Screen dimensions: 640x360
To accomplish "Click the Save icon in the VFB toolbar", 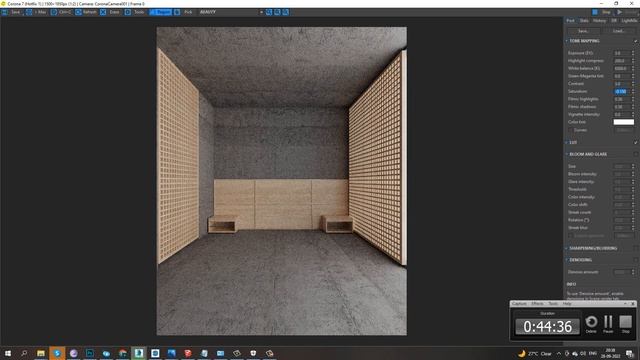I will 4,12.
